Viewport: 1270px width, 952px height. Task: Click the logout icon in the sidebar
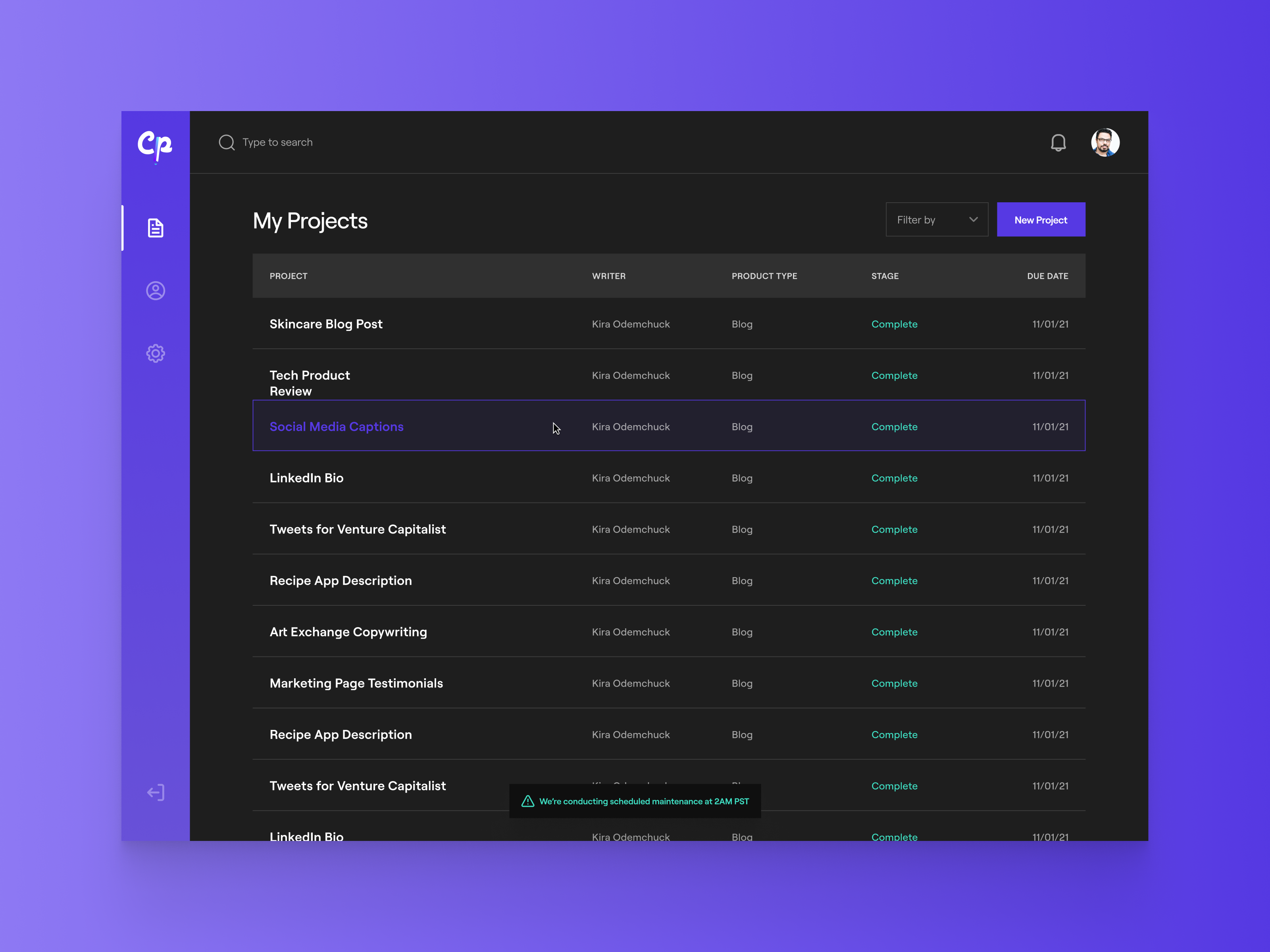coord(156,793)
